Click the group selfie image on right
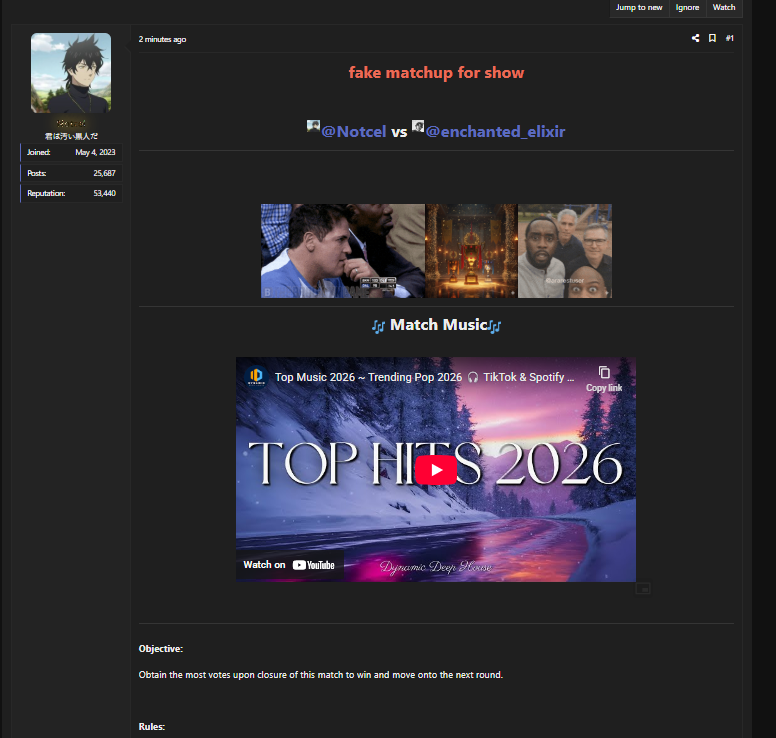 [x=564, y=251]
